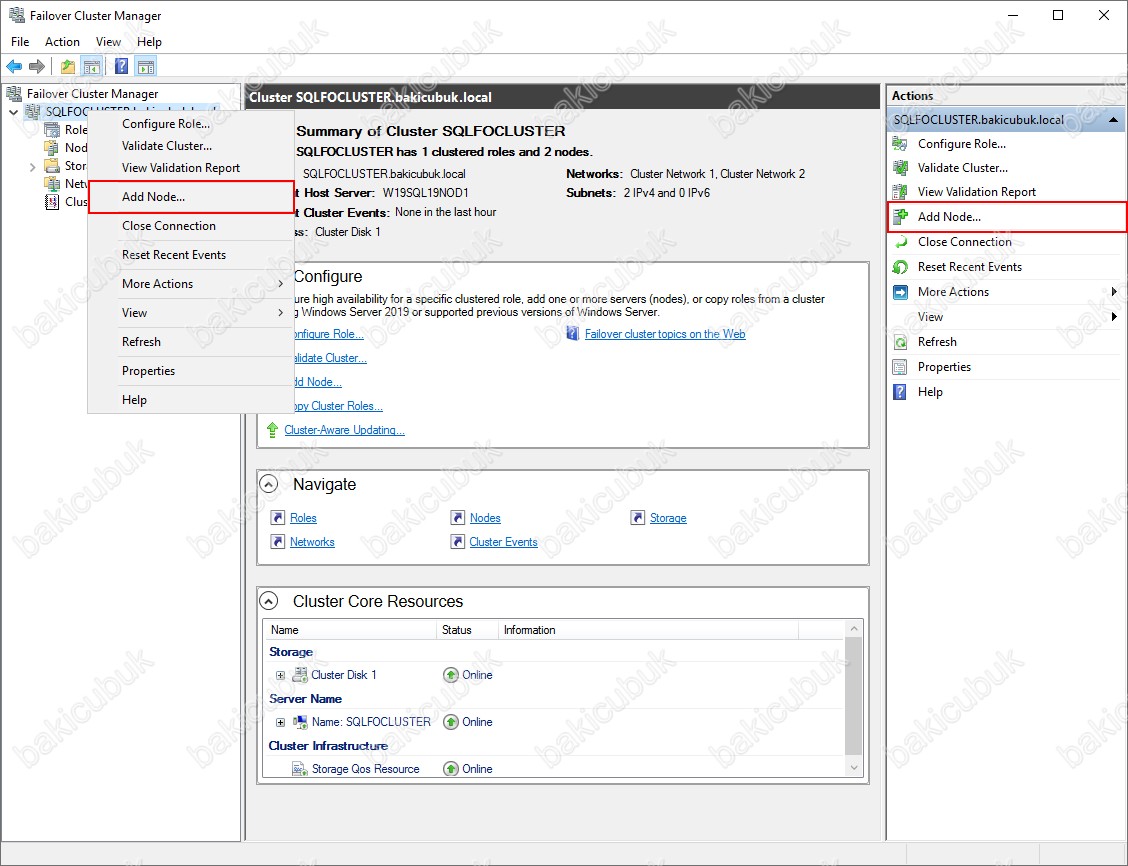Choose Reset Recent Events from the context menu
This screenshot has width=1128, height=866.
[191, 255]
